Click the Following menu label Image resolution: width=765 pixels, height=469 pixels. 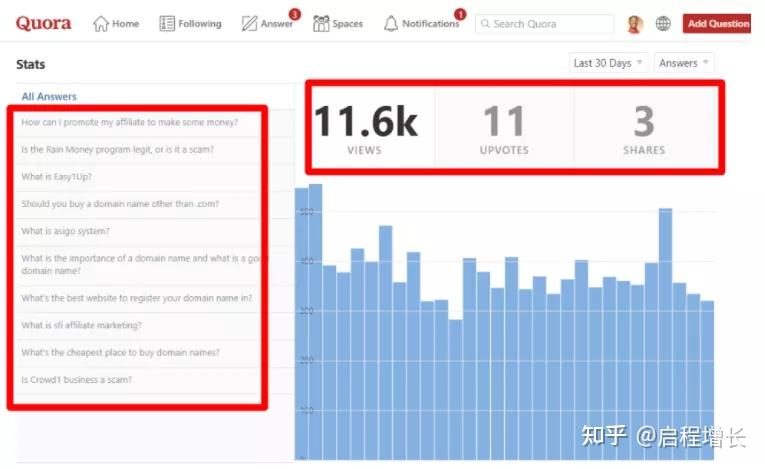[x=200, y=23]
